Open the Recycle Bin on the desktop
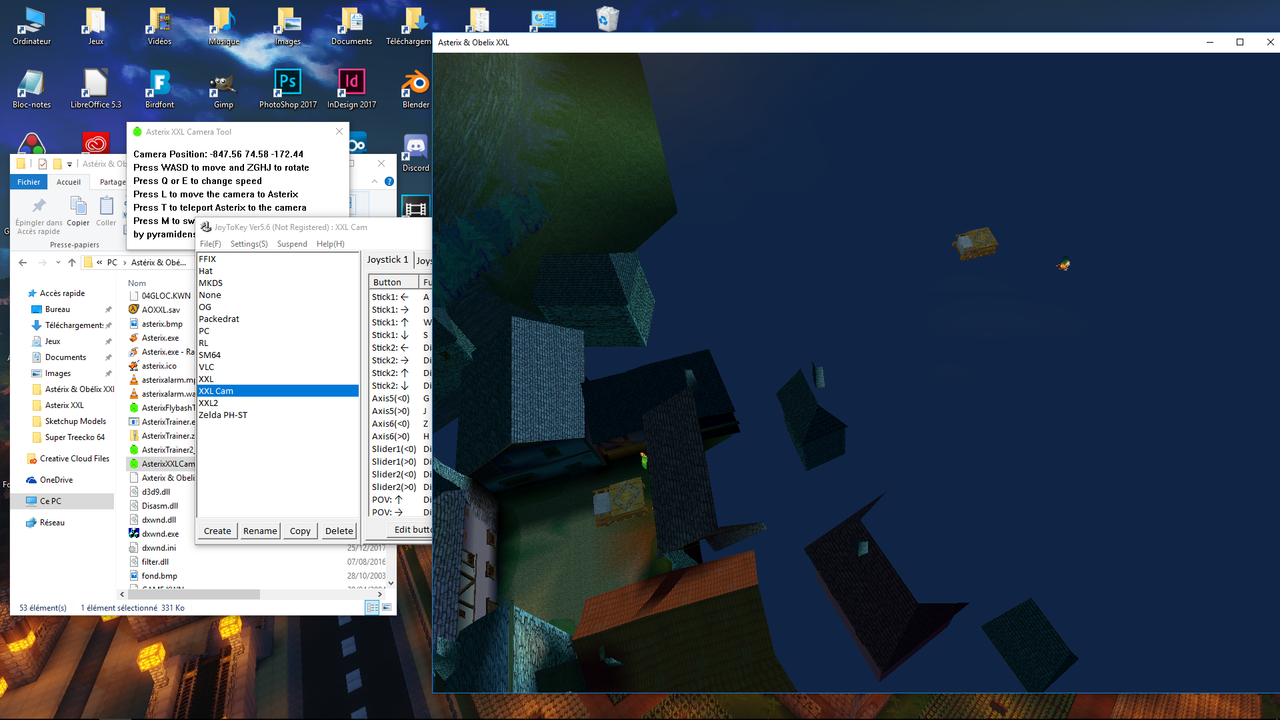1280x720 pixels. [x=607, y=19]
